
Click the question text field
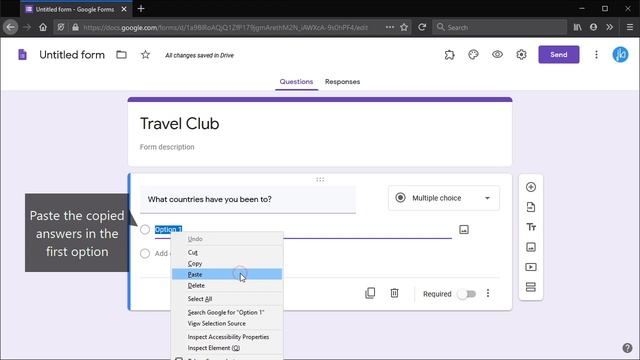248,199
